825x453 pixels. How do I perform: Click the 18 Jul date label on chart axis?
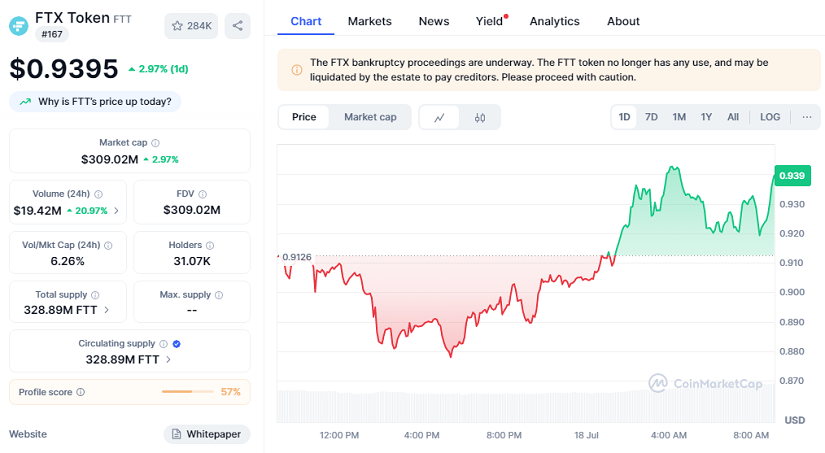586,435
